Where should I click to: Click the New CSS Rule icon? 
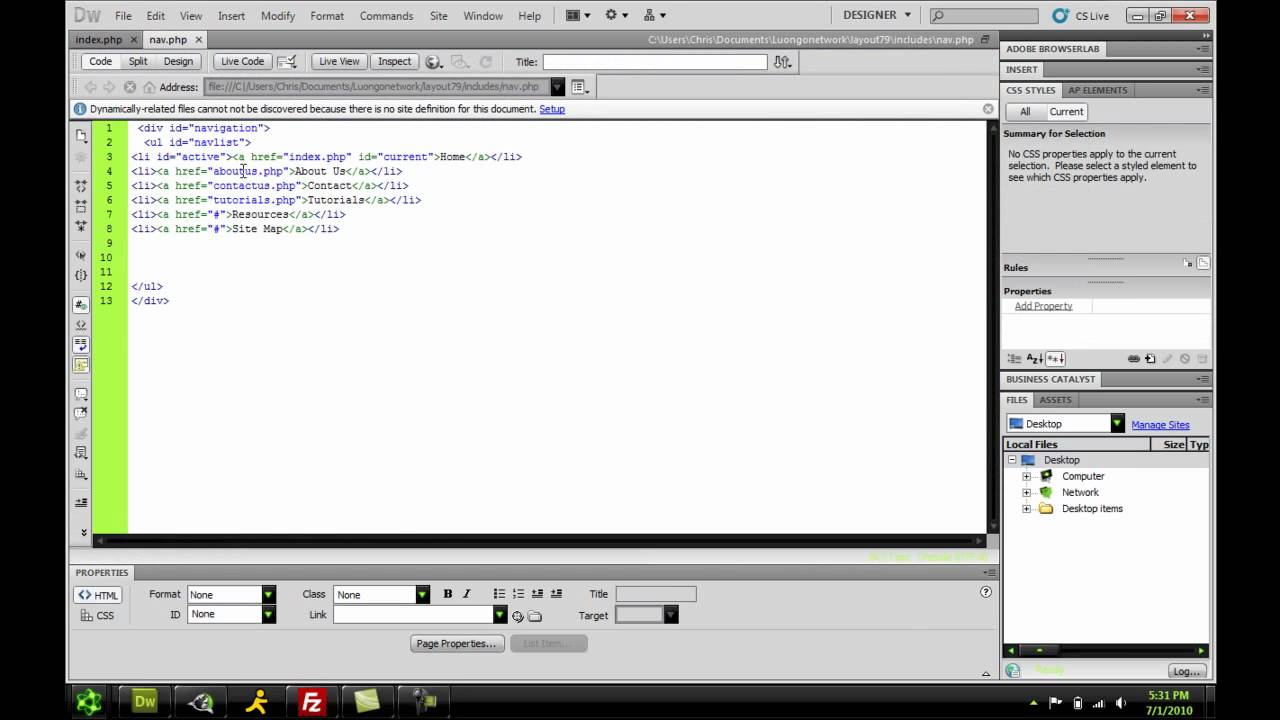pyautogui.click(x=1150, y=358)
